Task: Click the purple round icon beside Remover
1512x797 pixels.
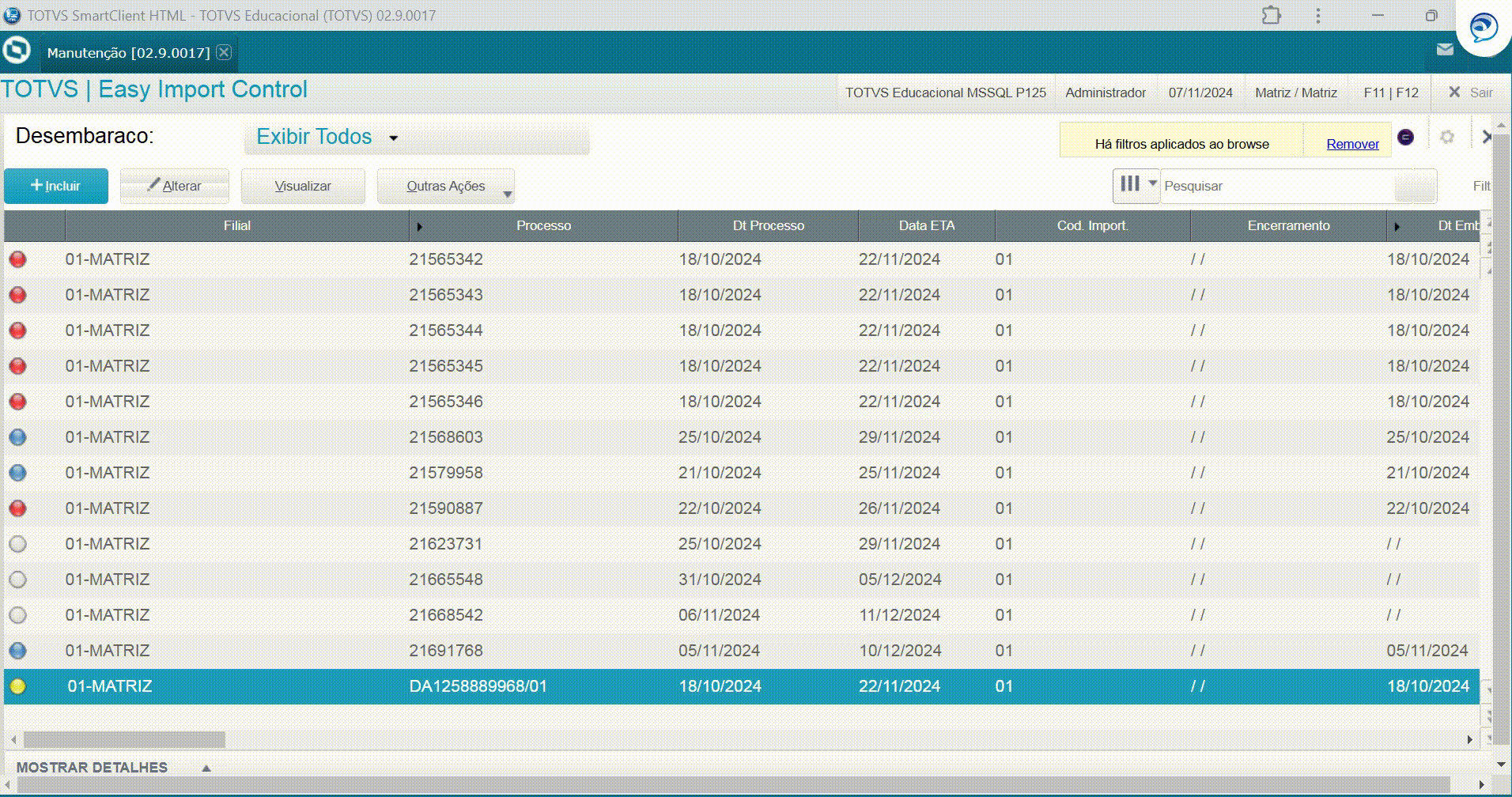Action: click(1405, 138)
